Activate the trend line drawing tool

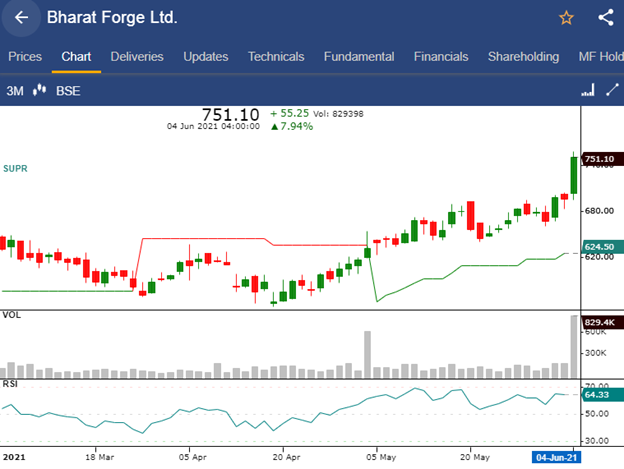[x=612, y=90]
